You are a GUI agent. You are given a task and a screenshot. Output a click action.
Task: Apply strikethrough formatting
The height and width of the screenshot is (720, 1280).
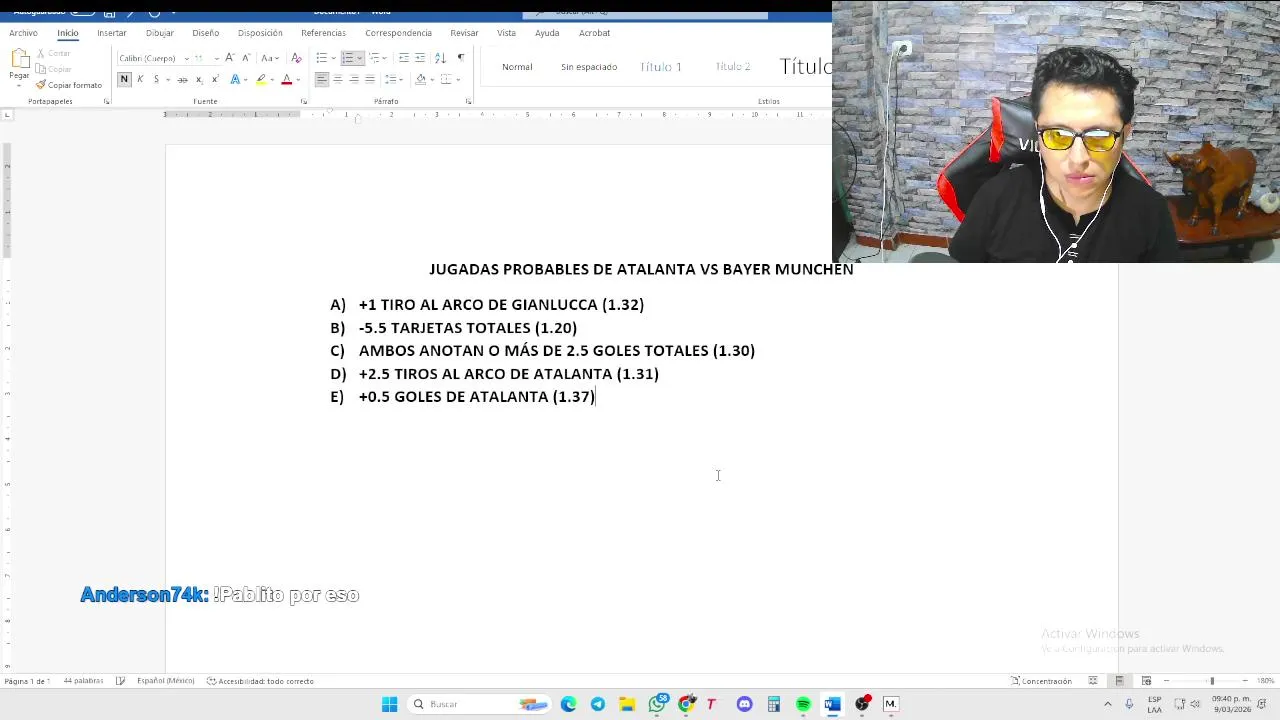pos(182,79)
